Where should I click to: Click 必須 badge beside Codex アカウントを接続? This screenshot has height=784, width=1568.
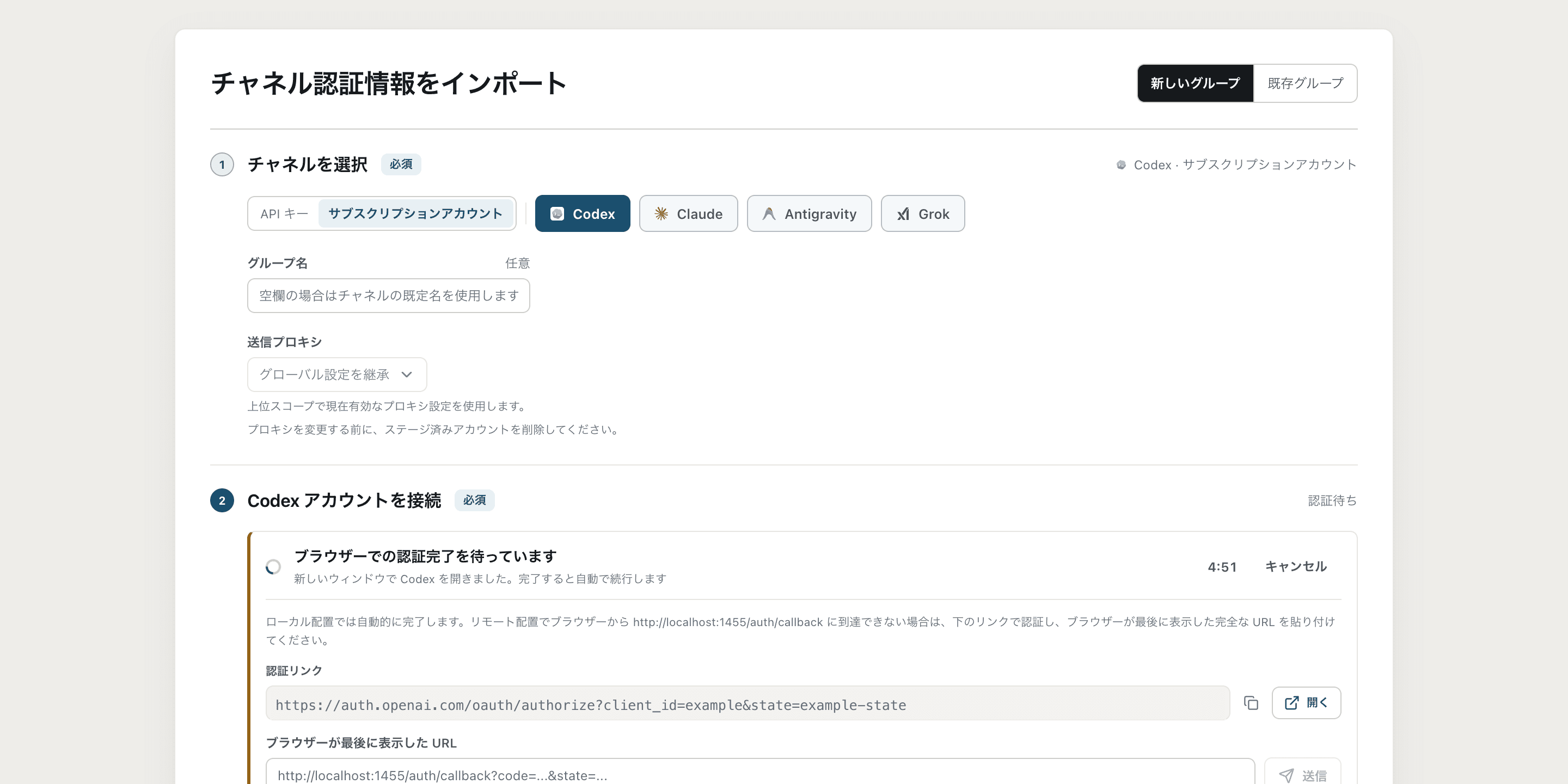pyautogui.click(x=474, y=500)
